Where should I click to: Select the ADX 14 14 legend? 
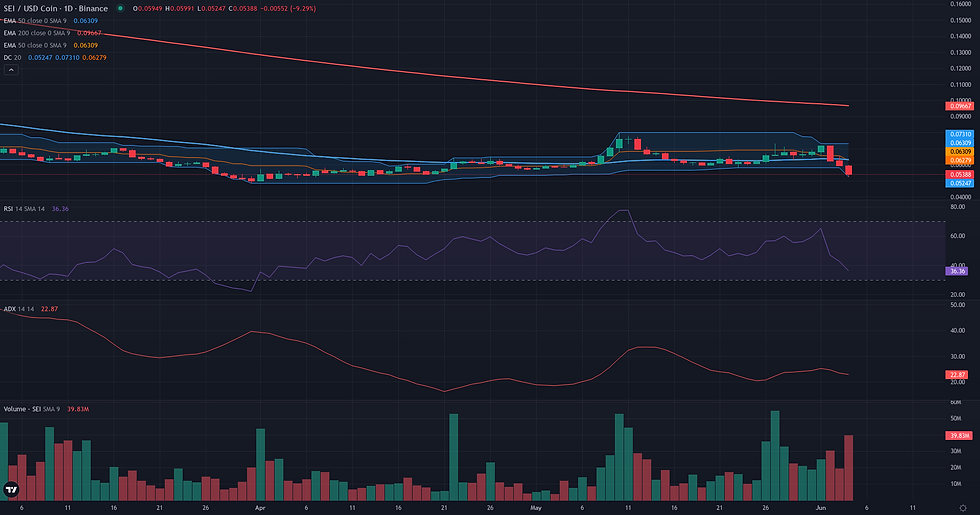(31, 309)
